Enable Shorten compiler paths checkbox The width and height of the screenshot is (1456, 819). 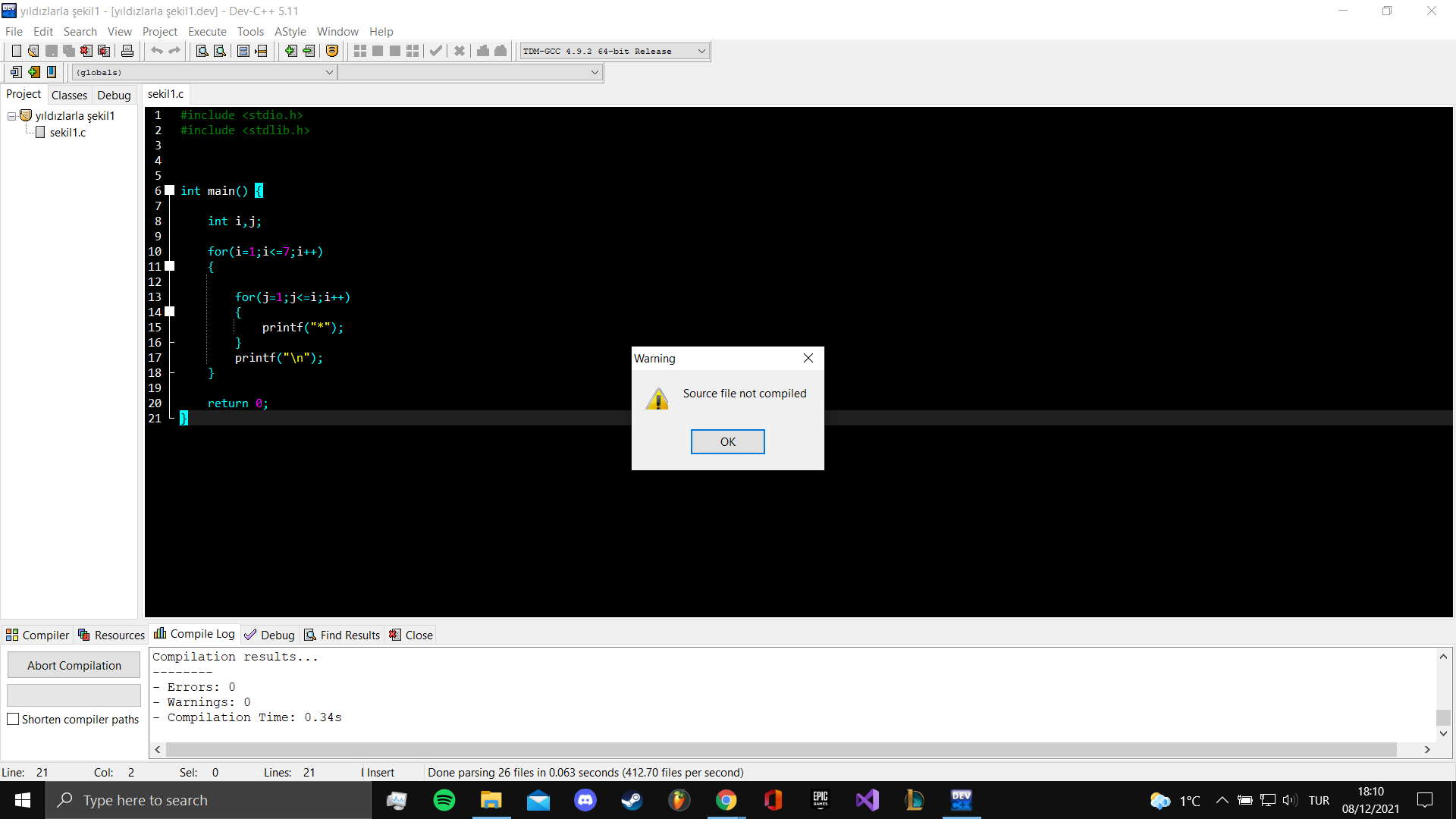[x=13, y=719]
